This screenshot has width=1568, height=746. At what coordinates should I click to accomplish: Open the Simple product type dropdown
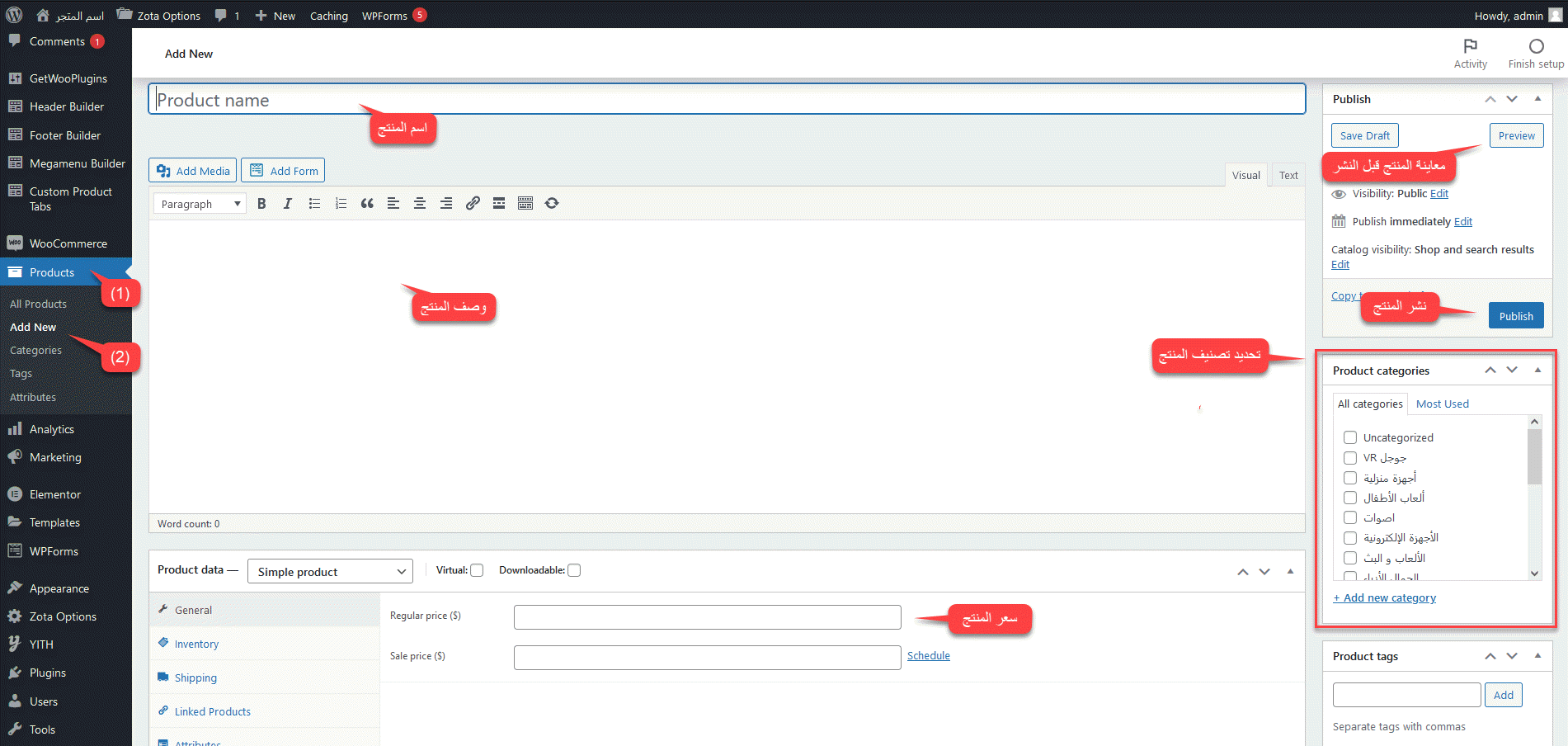coord(330,572)
